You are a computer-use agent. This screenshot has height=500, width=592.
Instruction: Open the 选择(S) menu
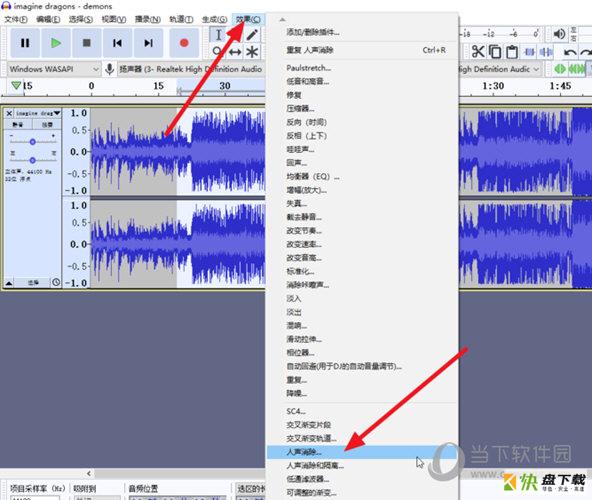tap(80, 19)
